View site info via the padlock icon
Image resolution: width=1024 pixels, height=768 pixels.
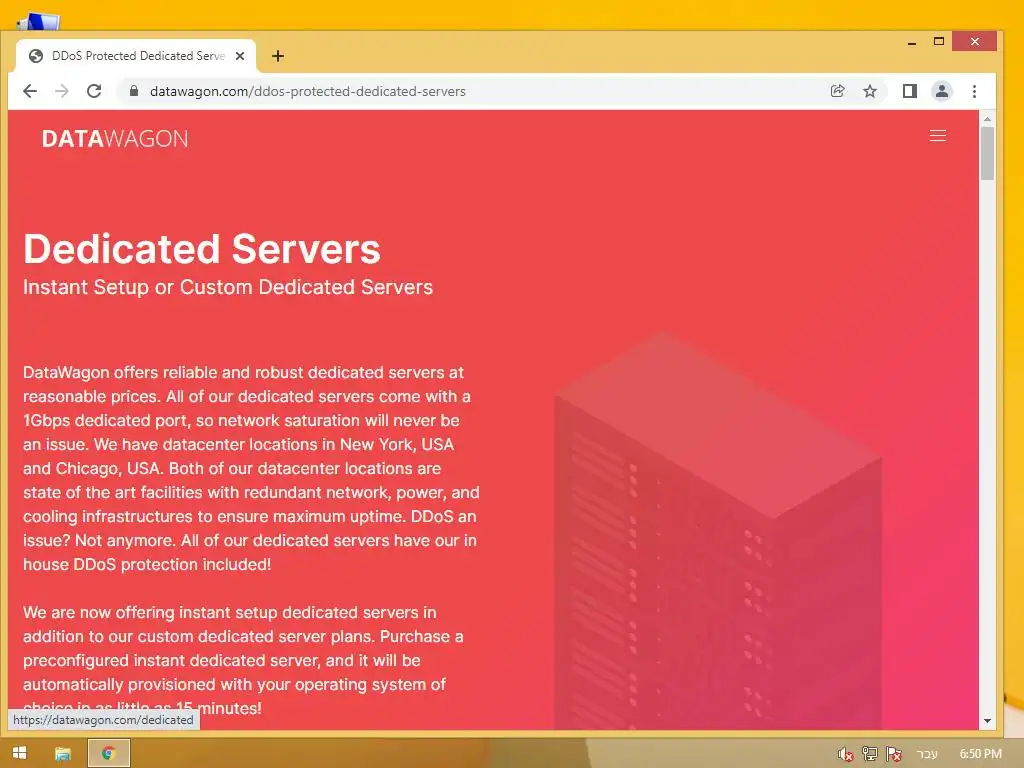tap(134, 91)
